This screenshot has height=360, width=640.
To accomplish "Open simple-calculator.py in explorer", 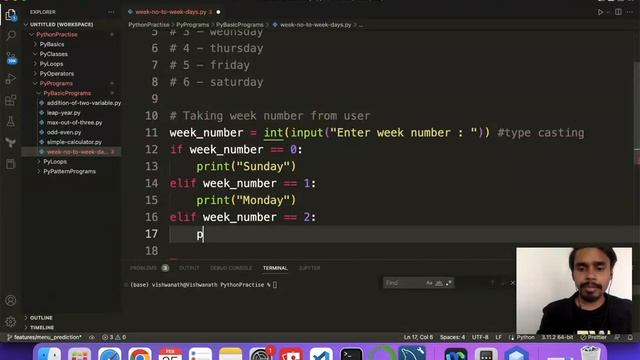I will pyautogui.click(x=74, y=142).
